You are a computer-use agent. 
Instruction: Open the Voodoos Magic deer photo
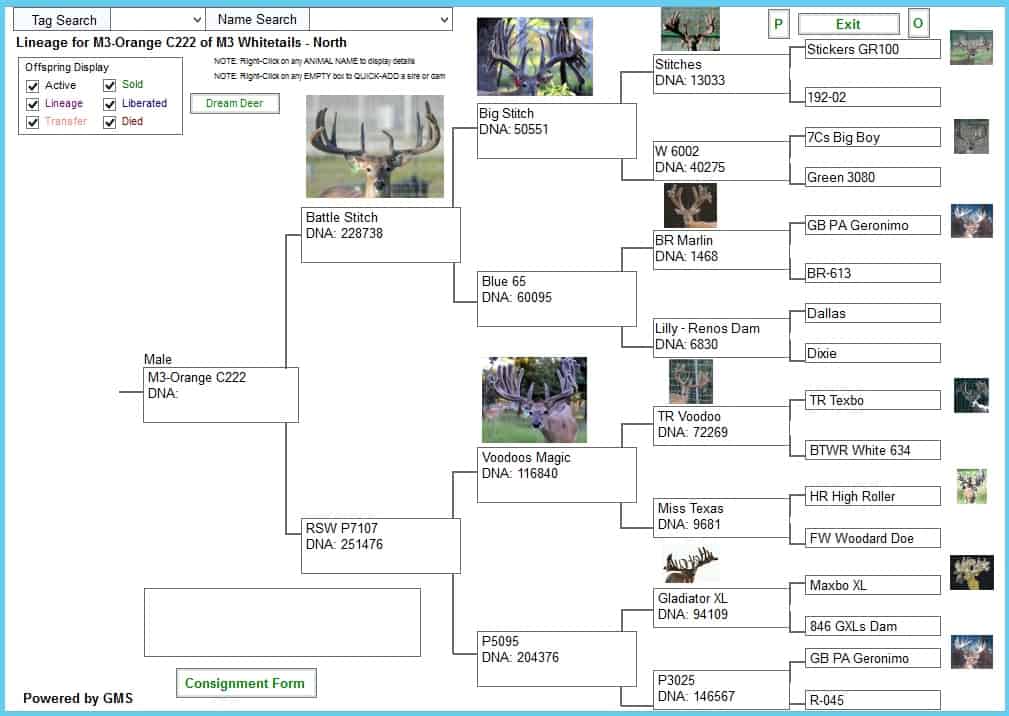pyautogui.click(x=534, y=399)
